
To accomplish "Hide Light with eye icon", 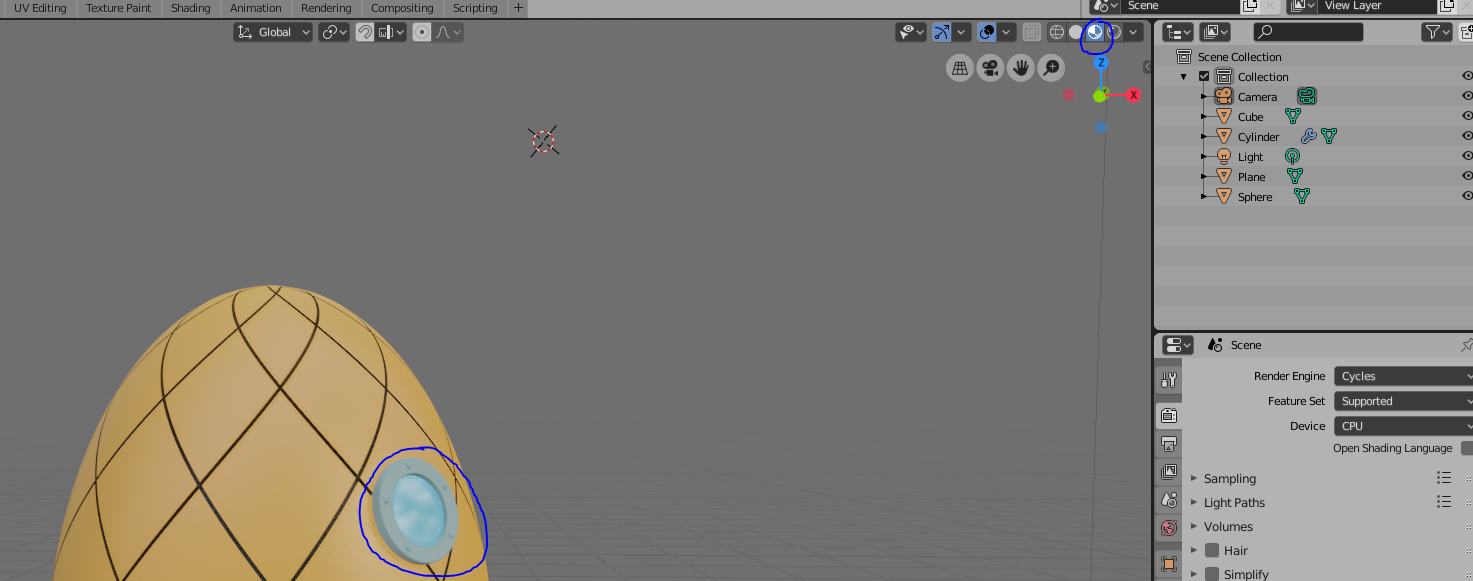I will (1467, 156).
